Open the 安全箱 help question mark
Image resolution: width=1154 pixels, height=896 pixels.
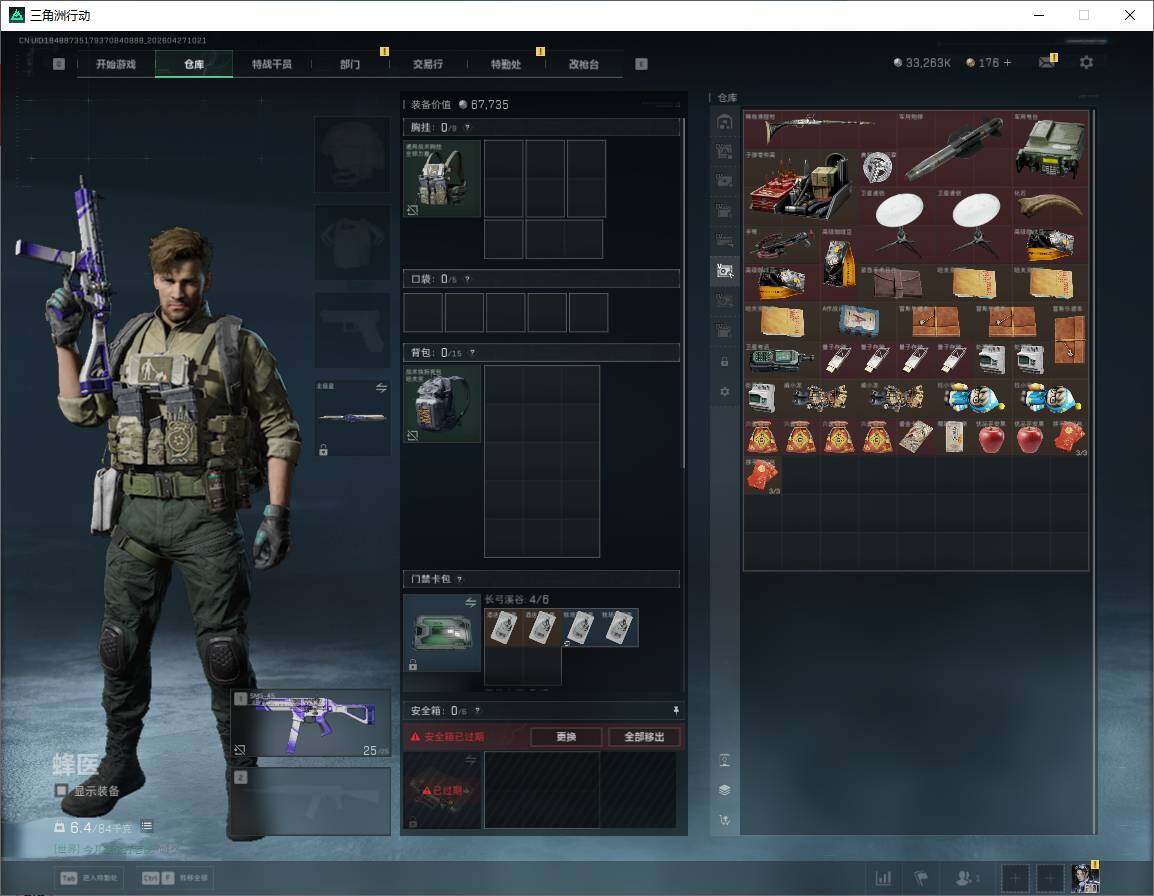coord(477,710)
